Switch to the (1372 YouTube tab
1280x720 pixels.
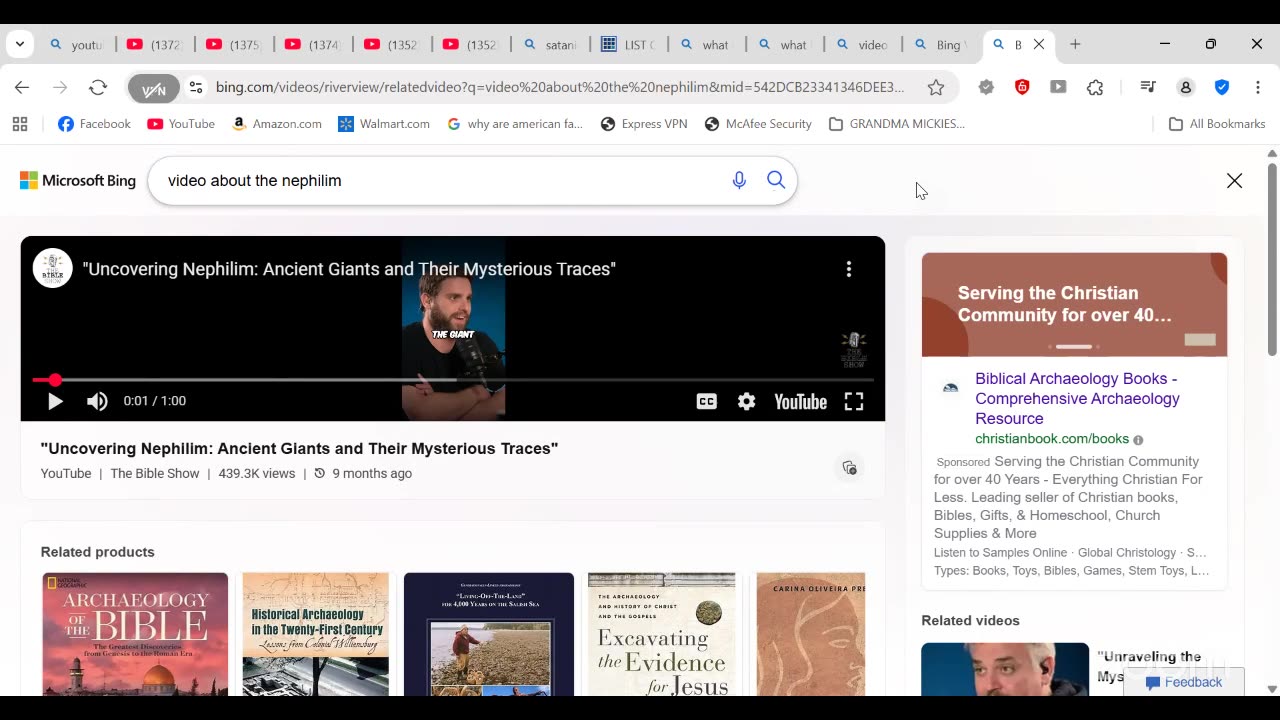[155, 45]
